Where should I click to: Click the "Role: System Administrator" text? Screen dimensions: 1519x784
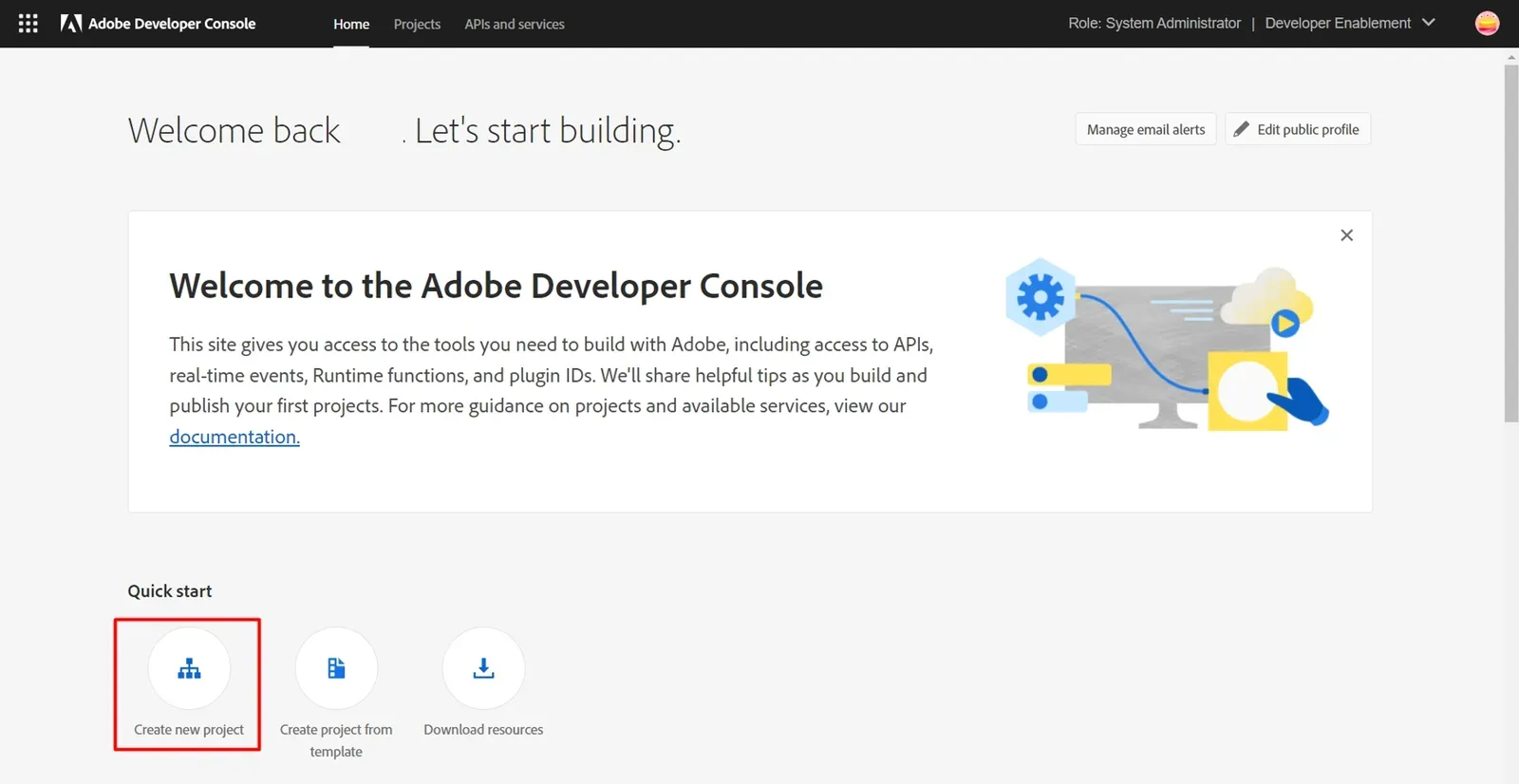tap(1154, 23)
